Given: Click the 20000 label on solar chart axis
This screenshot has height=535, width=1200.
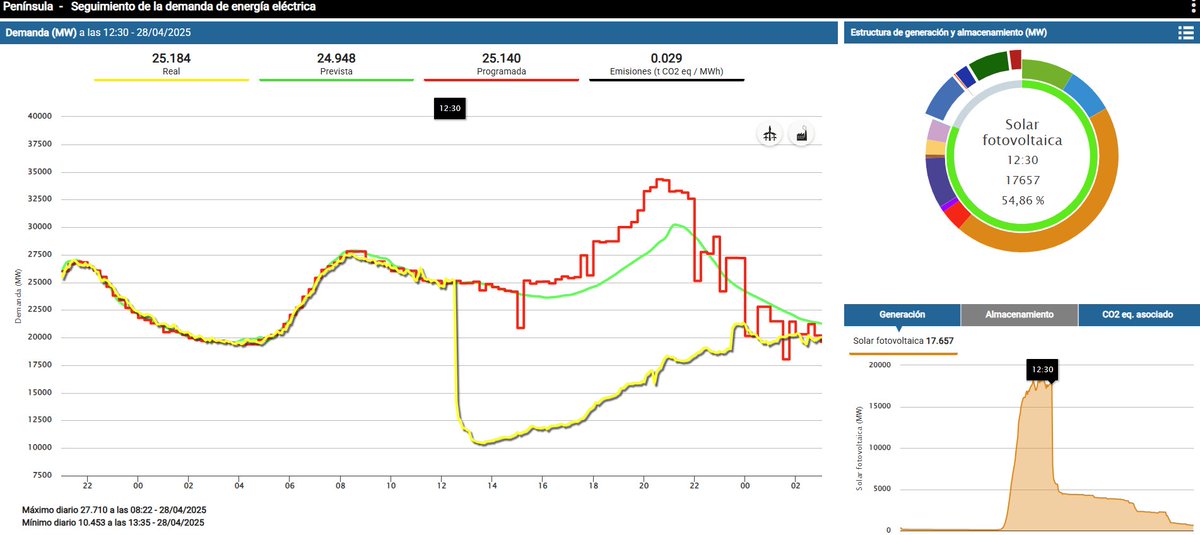Looking at the screenshot, I should pyautogui.click(x=880, y=365).
